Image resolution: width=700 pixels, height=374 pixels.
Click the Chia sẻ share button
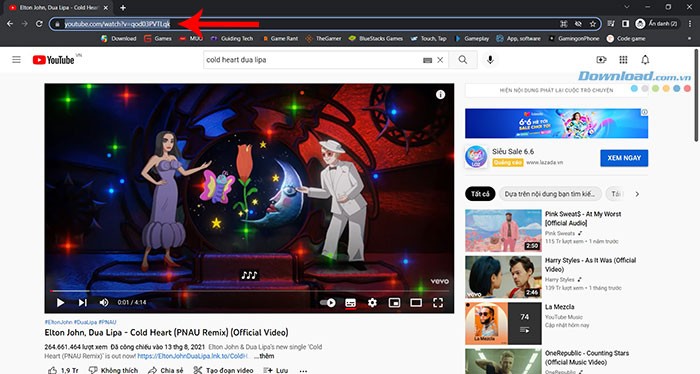166,370
